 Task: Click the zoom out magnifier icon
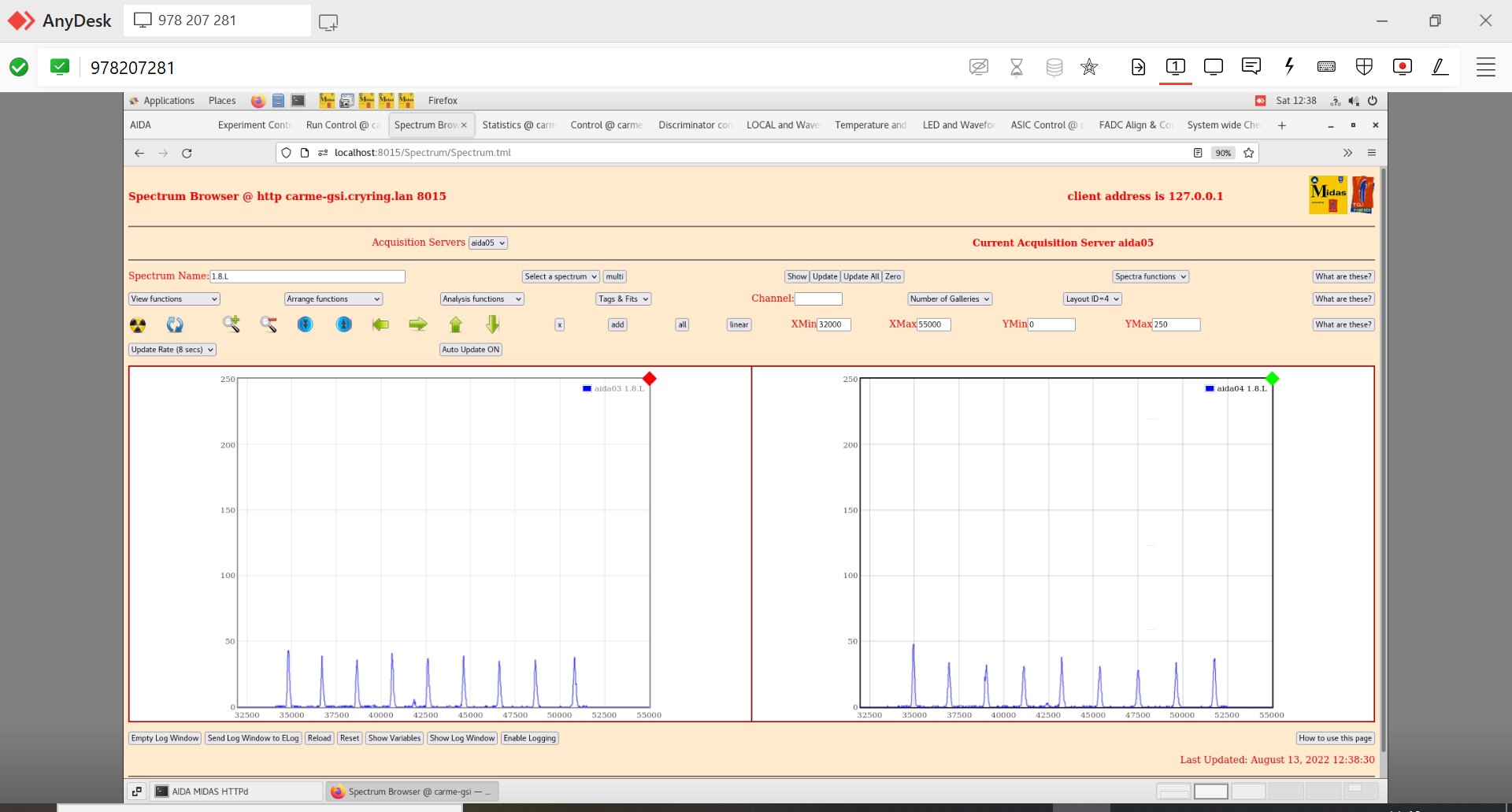(x=269, y=324)
